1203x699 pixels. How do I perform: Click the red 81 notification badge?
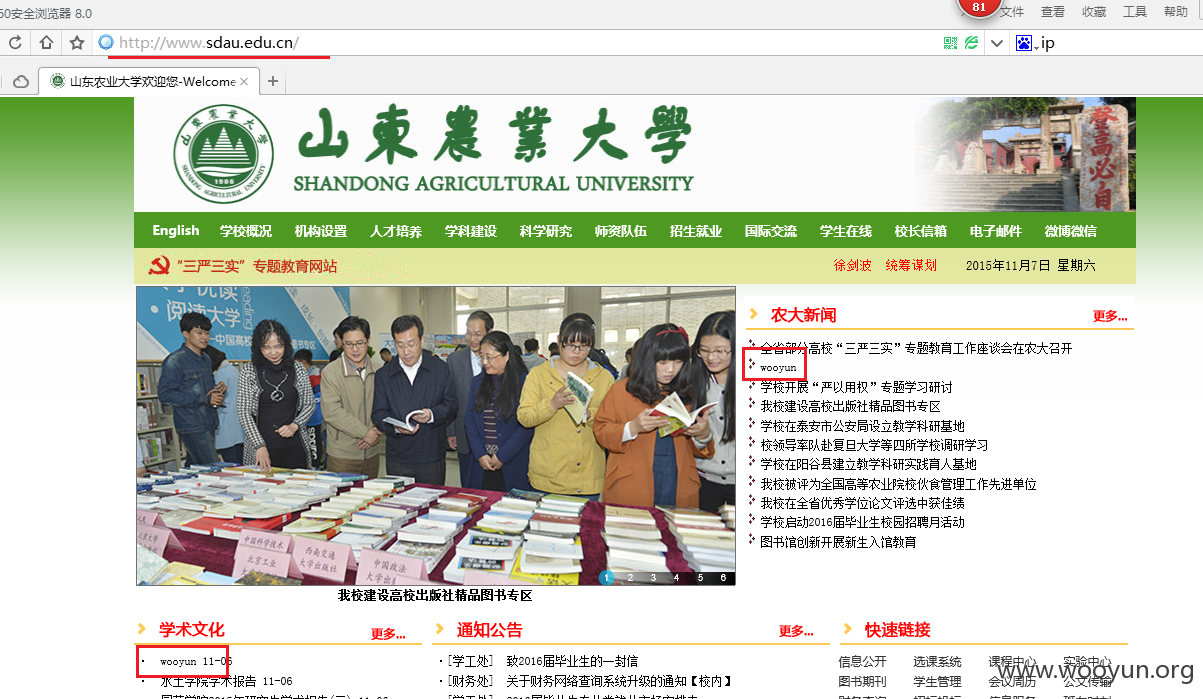[978, 8]
